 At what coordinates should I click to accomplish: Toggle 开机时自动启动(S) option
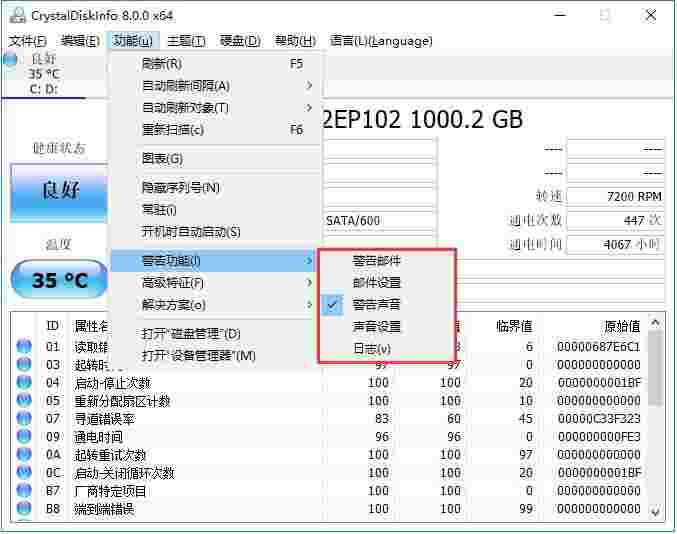(x=216, y=232)
